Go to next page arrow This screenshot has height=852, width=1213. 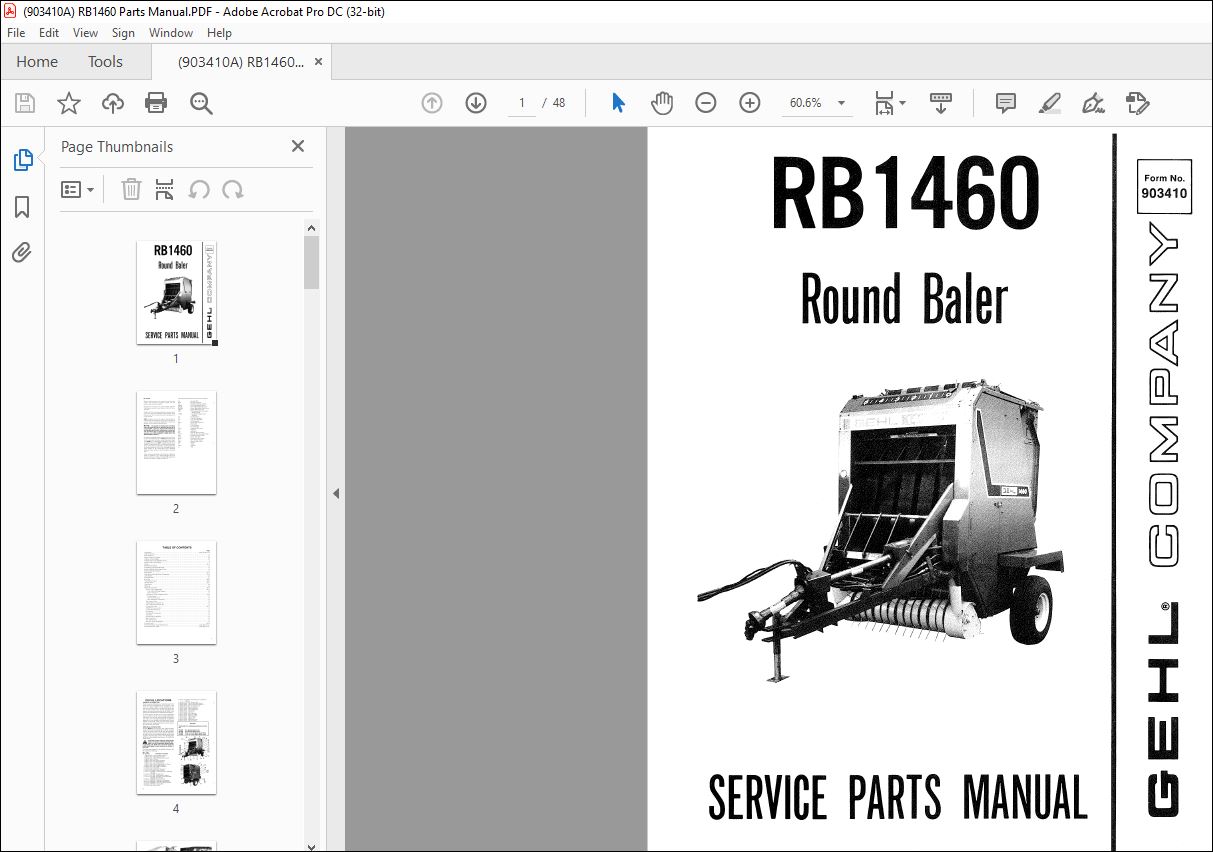click(476, 103)
